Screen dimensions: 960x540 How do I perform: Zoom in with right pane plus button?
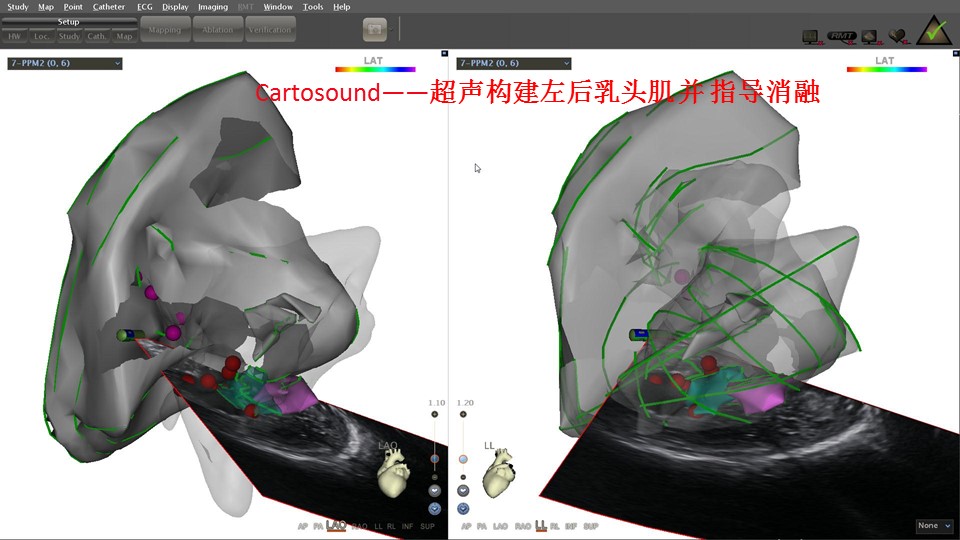coord(463,414)
